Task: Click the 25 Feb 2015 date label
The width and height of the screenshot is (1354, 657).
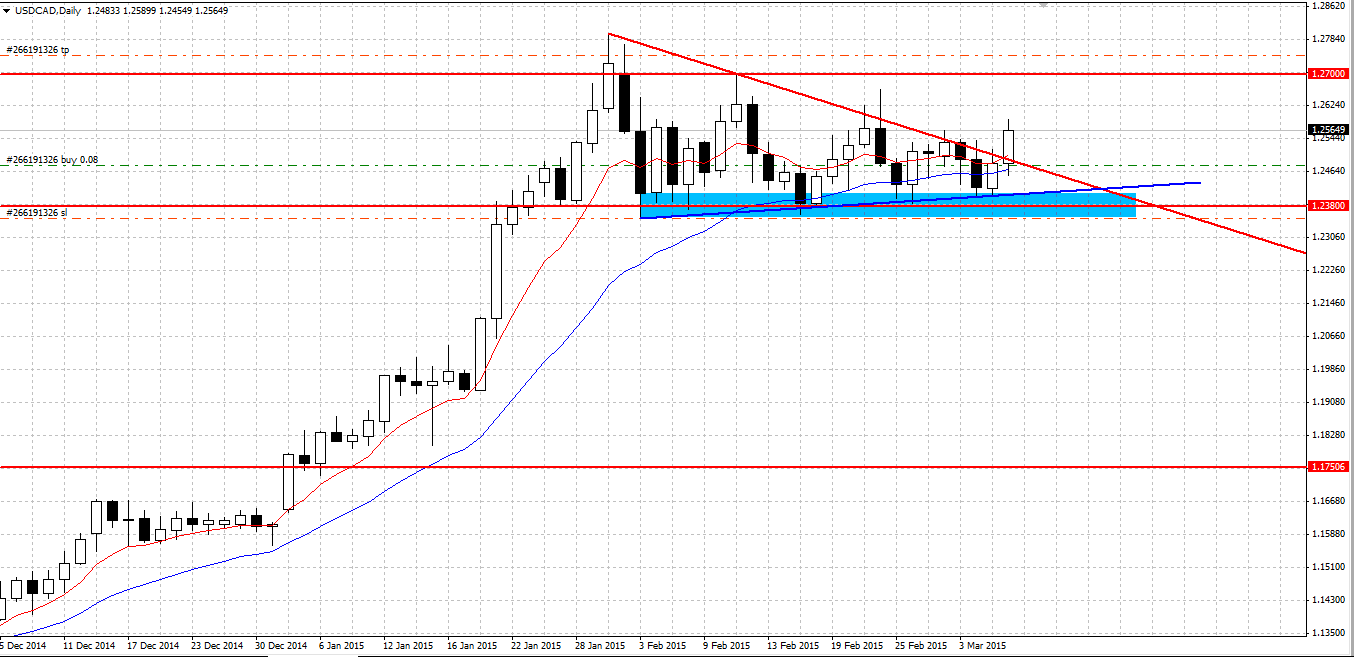Action: pyautogui.click(x=921, y=646)
